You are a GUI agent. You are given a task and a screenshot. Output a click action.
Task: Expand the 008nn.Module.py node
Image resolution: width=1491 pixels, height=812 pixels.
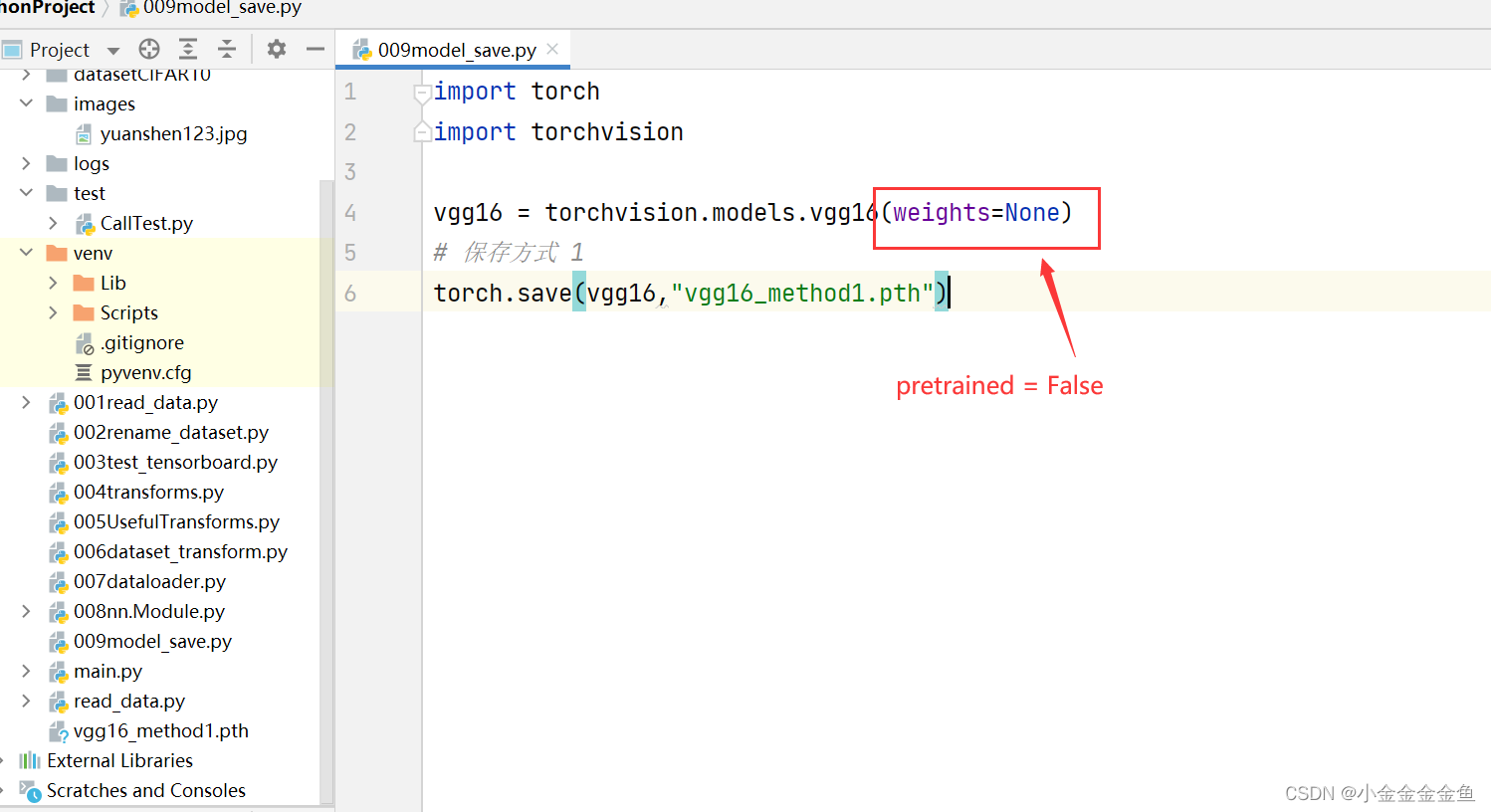coord(27,611)
